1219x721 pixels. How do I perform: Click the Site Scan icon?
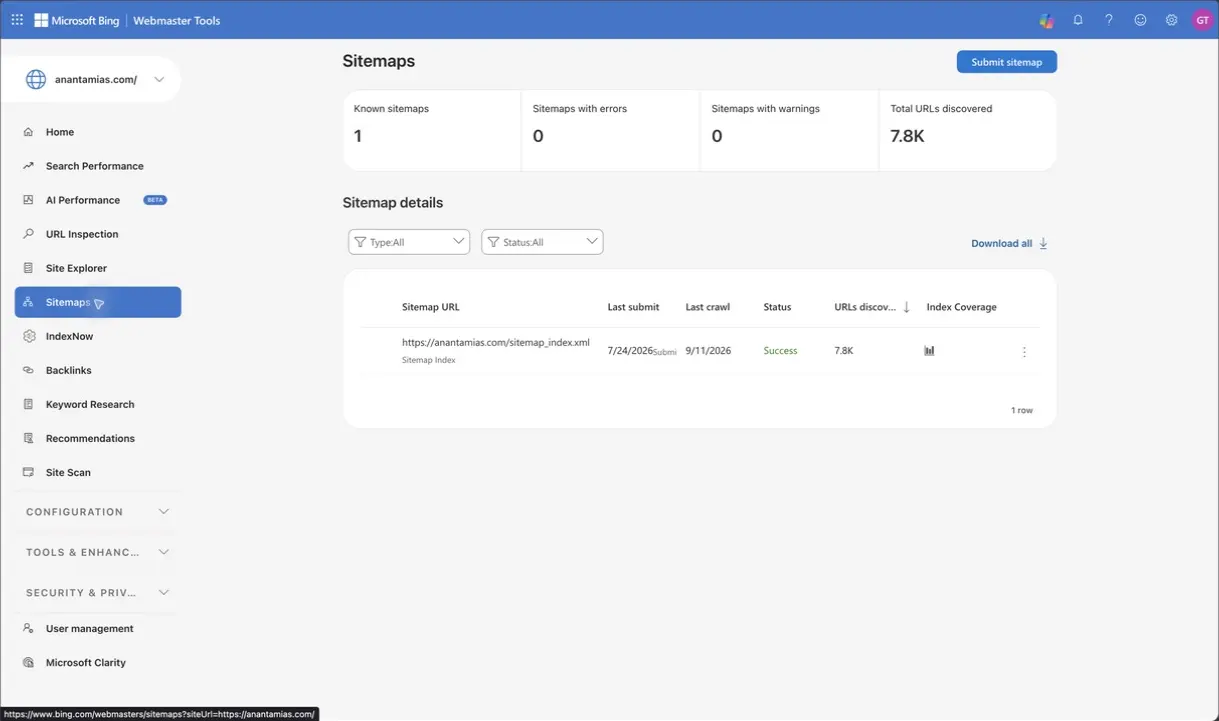[x=28, y=472]
